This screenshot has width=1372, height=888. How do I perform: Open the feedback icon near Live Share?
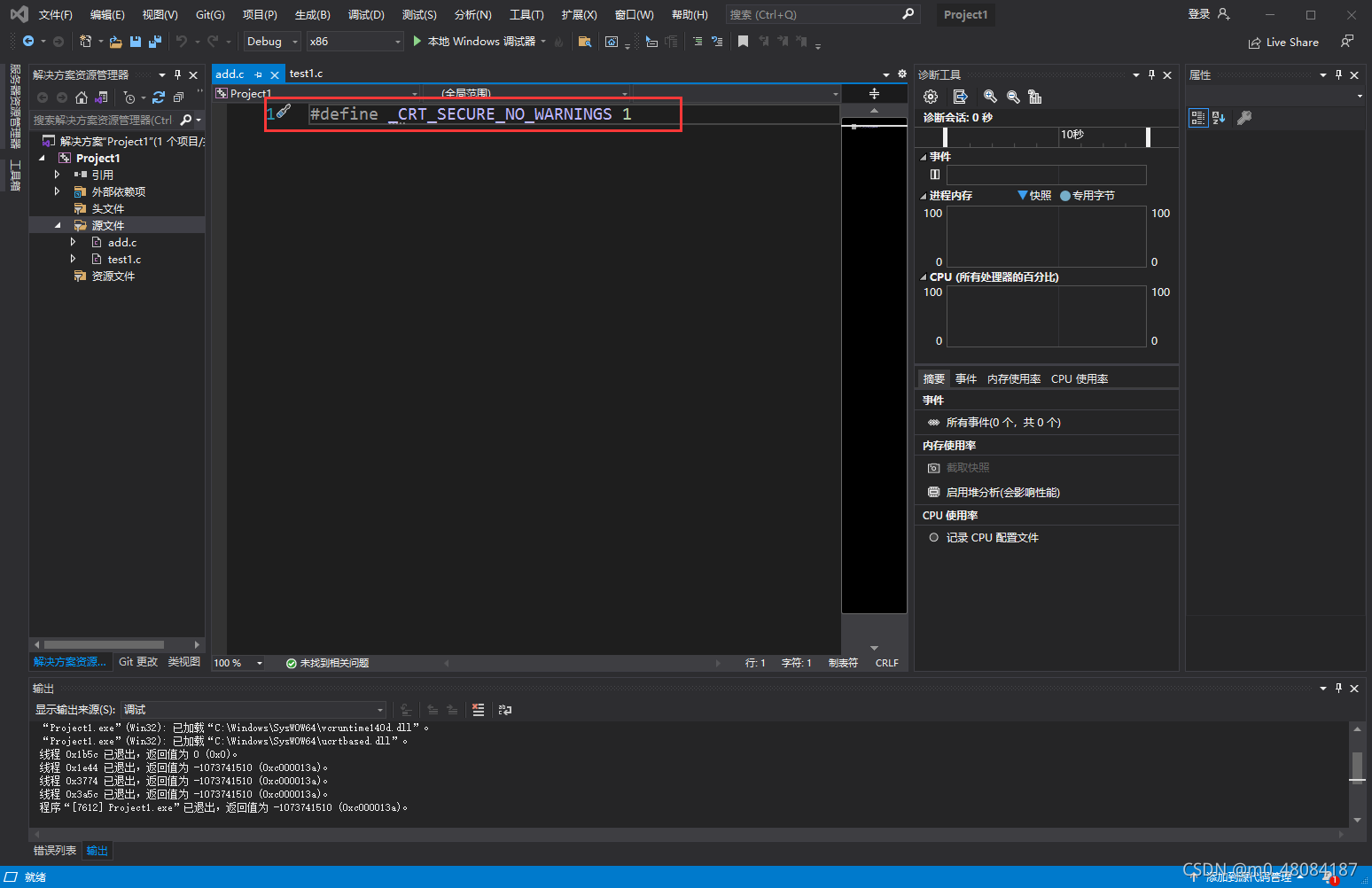(1347, 42)
